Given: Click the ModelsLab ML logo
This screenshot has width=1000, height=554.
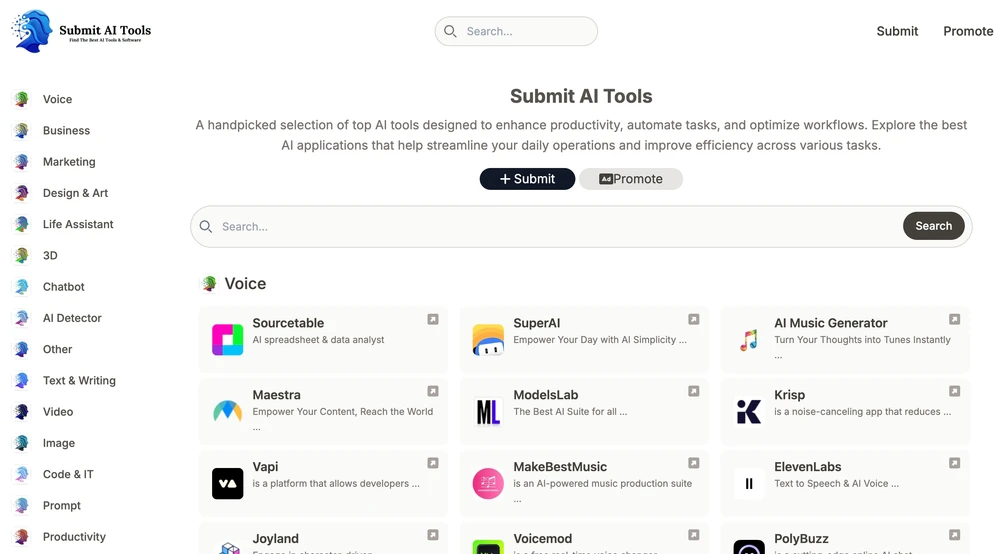Looking at the screenshot, I should [x=489, y=412].
